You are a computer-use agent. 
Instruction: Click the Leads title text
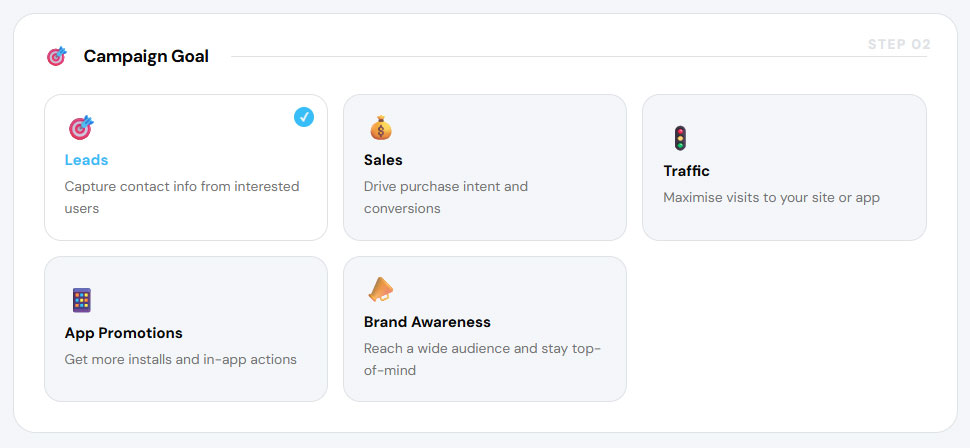(x=86, y=160)
